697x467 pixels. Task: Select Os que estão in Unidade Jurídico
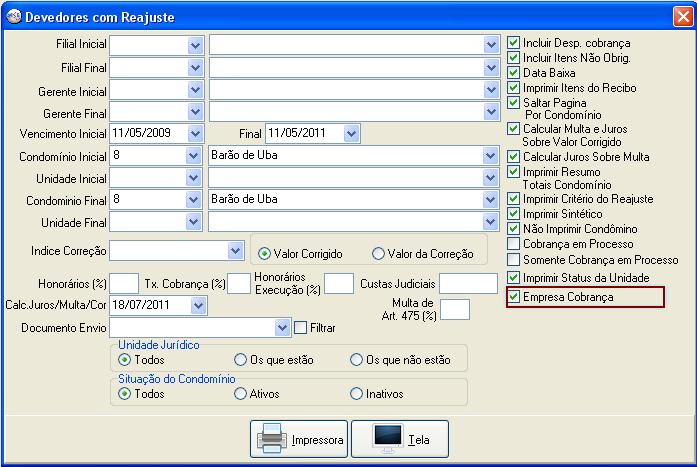coord(240,360)
